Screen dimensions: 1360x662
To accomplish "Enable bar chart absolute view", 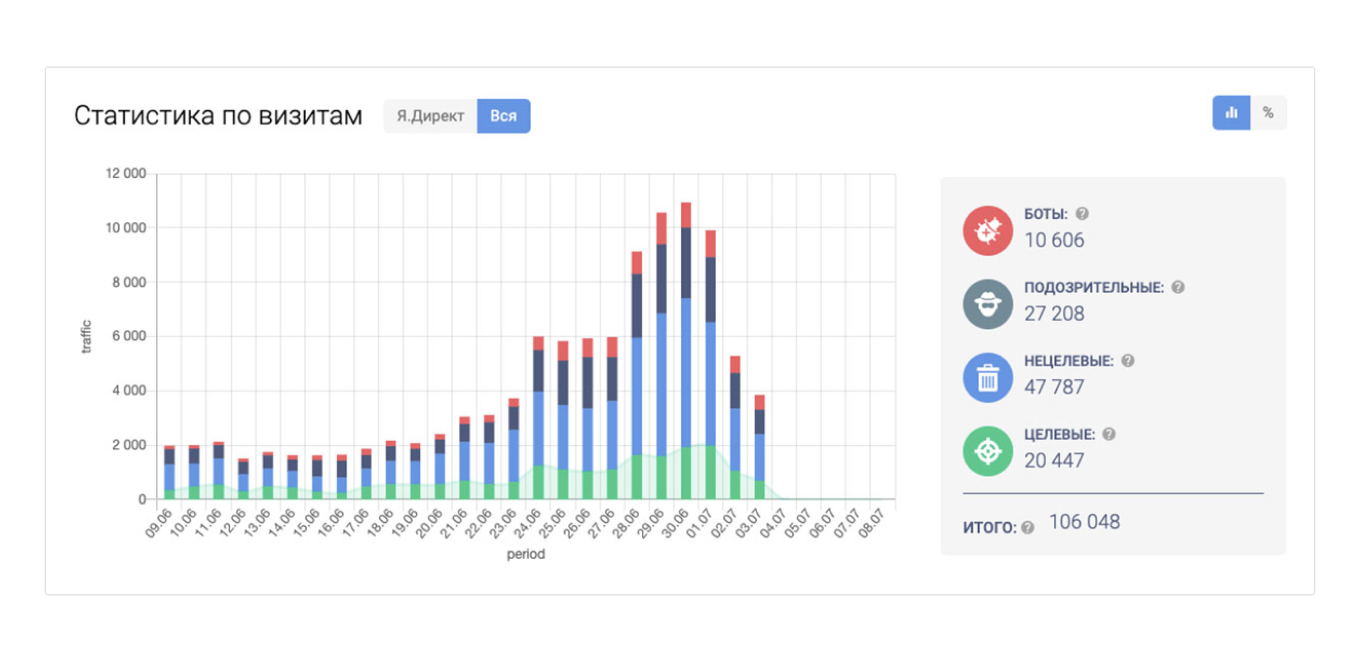I will [x=1231, y=113].
